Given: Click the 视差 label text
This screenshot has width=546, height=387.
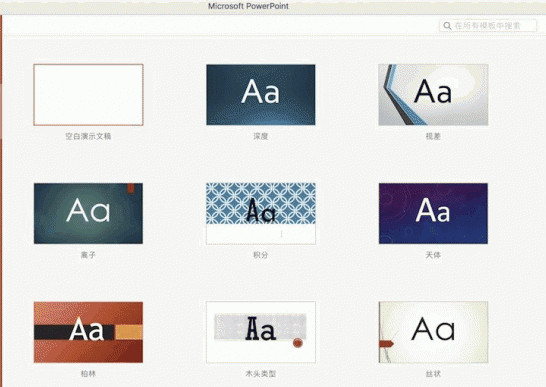Looking at the screenshot, I should (x=433, y=136).
